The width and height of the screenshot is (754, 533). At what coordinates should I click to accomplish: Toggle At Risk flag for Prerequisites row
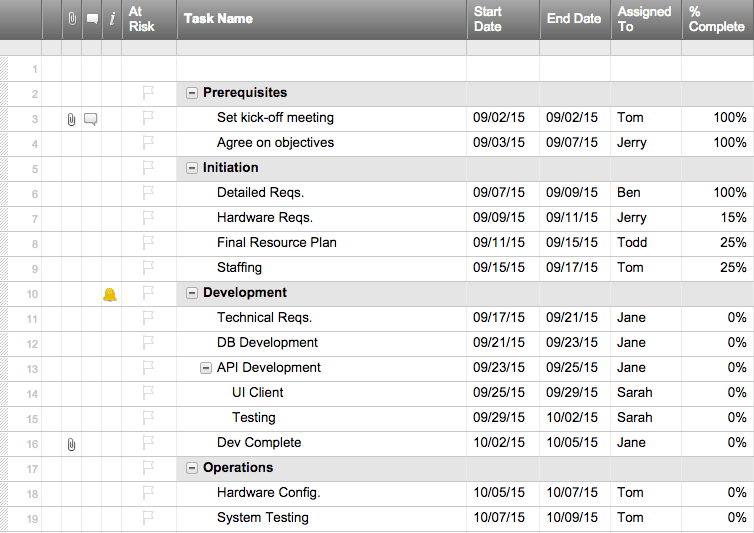click(x=148, y=93)
